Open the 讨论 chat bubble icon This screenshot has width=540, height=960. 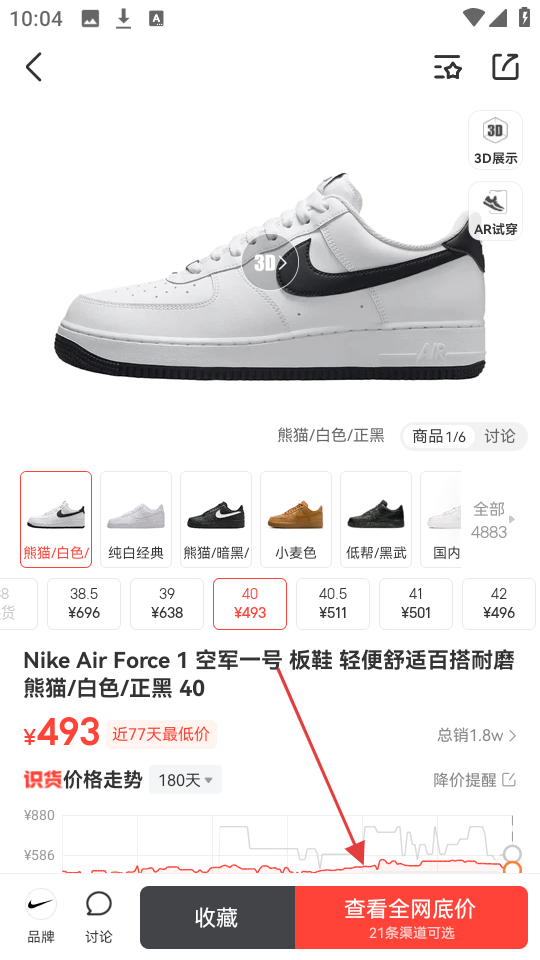pyautogui.click(x=99, y=916)
